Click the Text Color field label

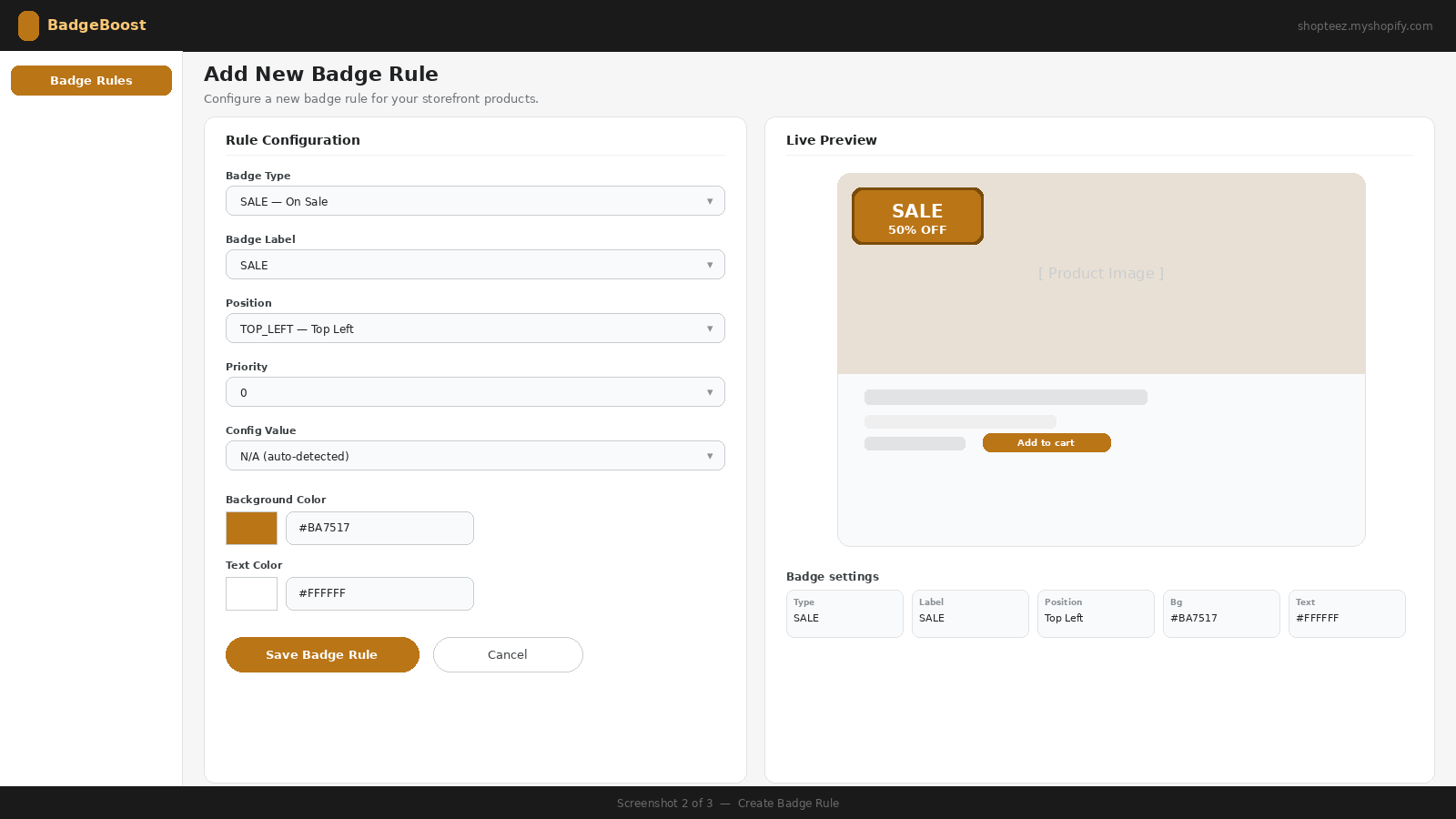pos(254,565)
